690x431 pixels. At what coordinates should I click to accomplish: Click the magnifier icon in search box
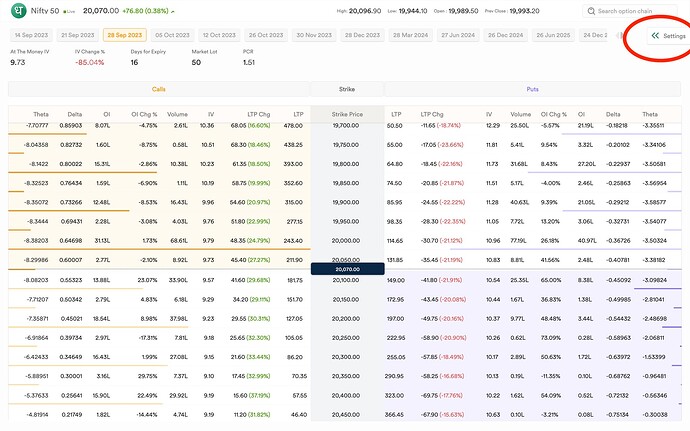(x=591, y=11)
